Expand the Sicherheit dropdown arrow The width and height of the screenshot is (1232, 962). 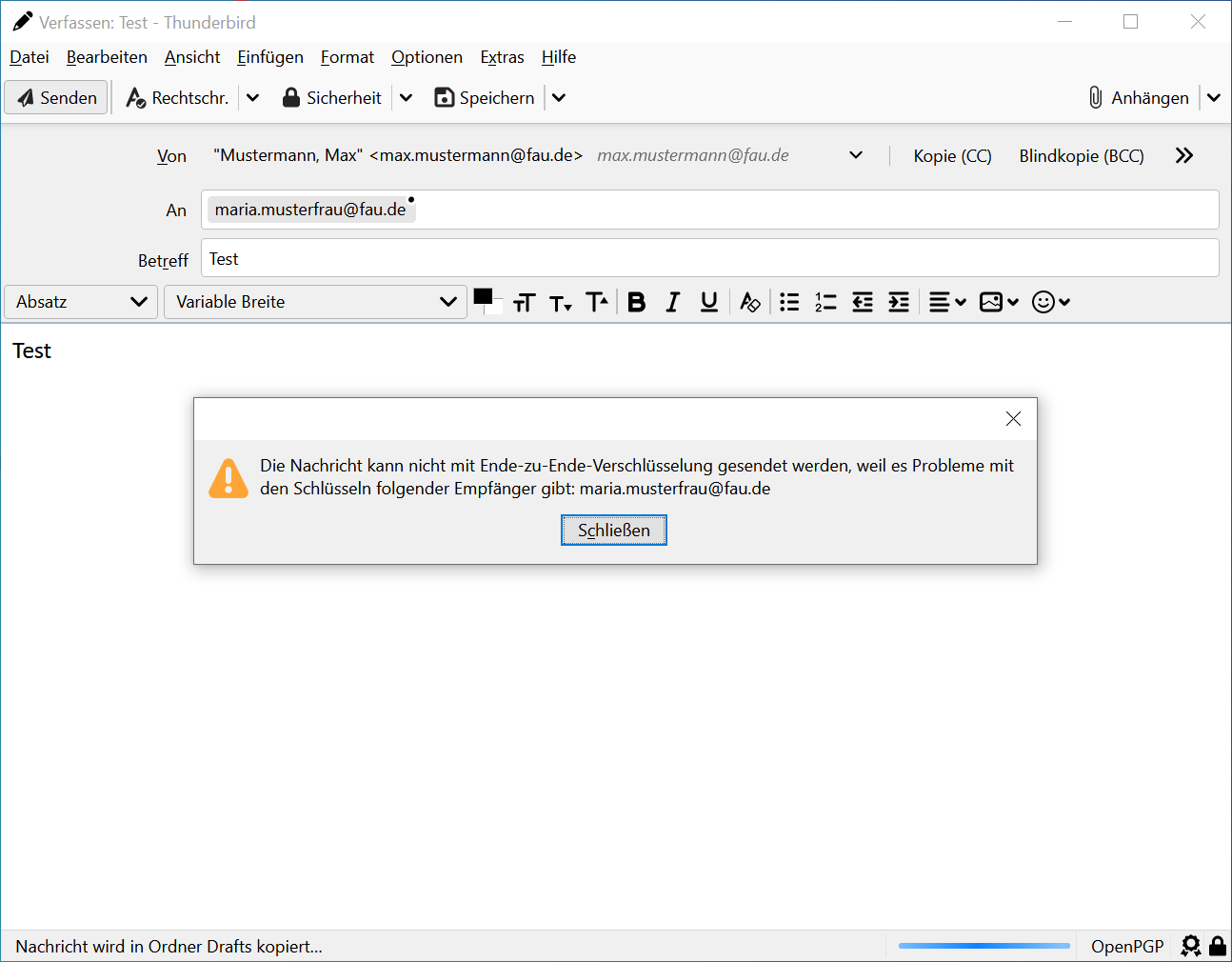(406, 98)
